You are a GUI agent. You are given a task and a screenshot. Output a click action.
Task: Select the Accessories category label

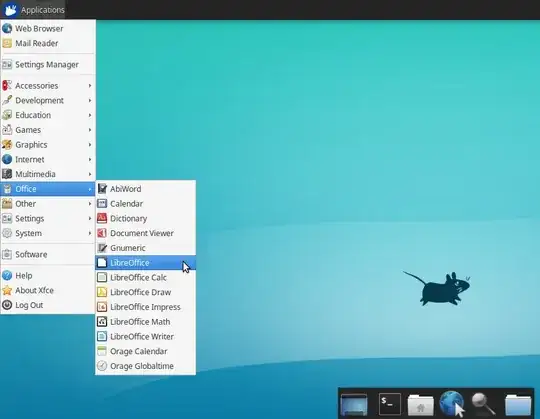(x=37, y=85)
